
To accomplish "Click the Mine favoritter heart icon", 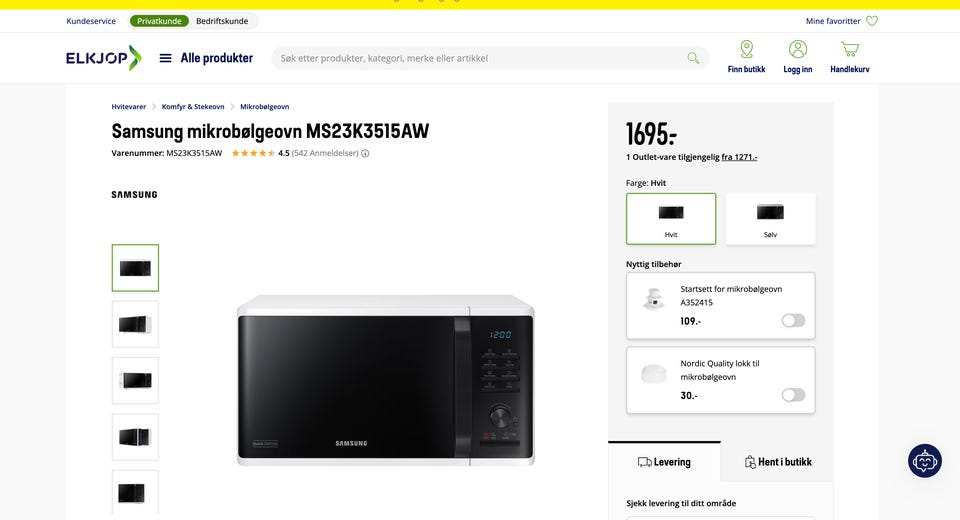I will [x=872, y=21].
